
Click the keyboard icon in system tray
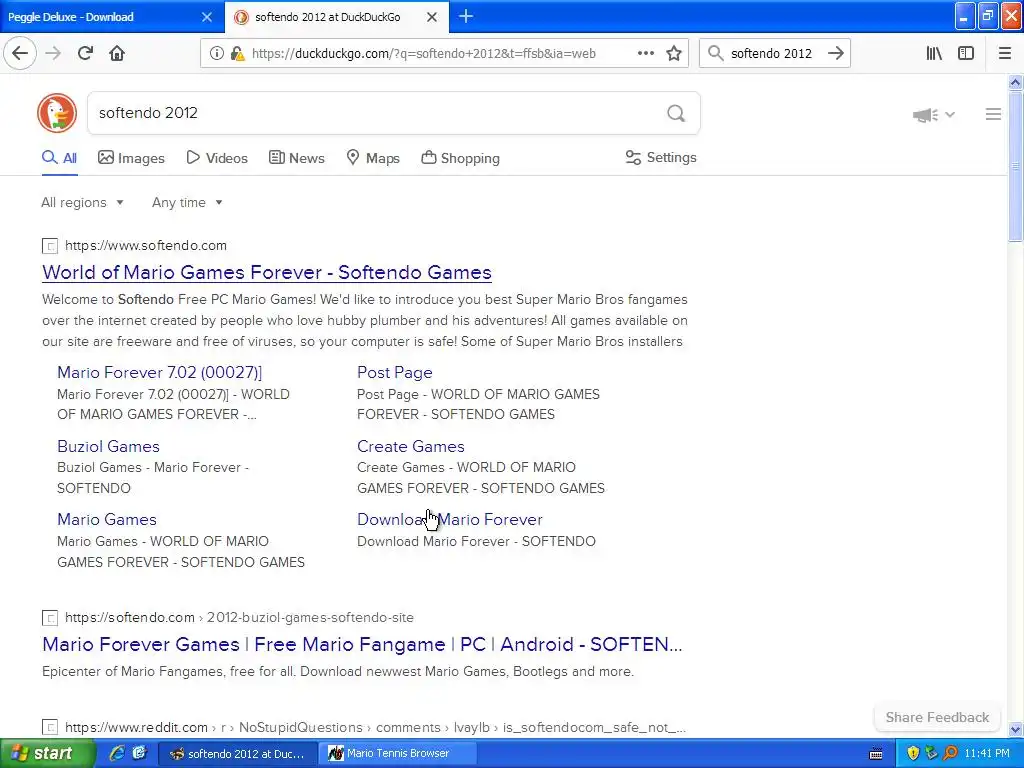(x=876, y=754)
